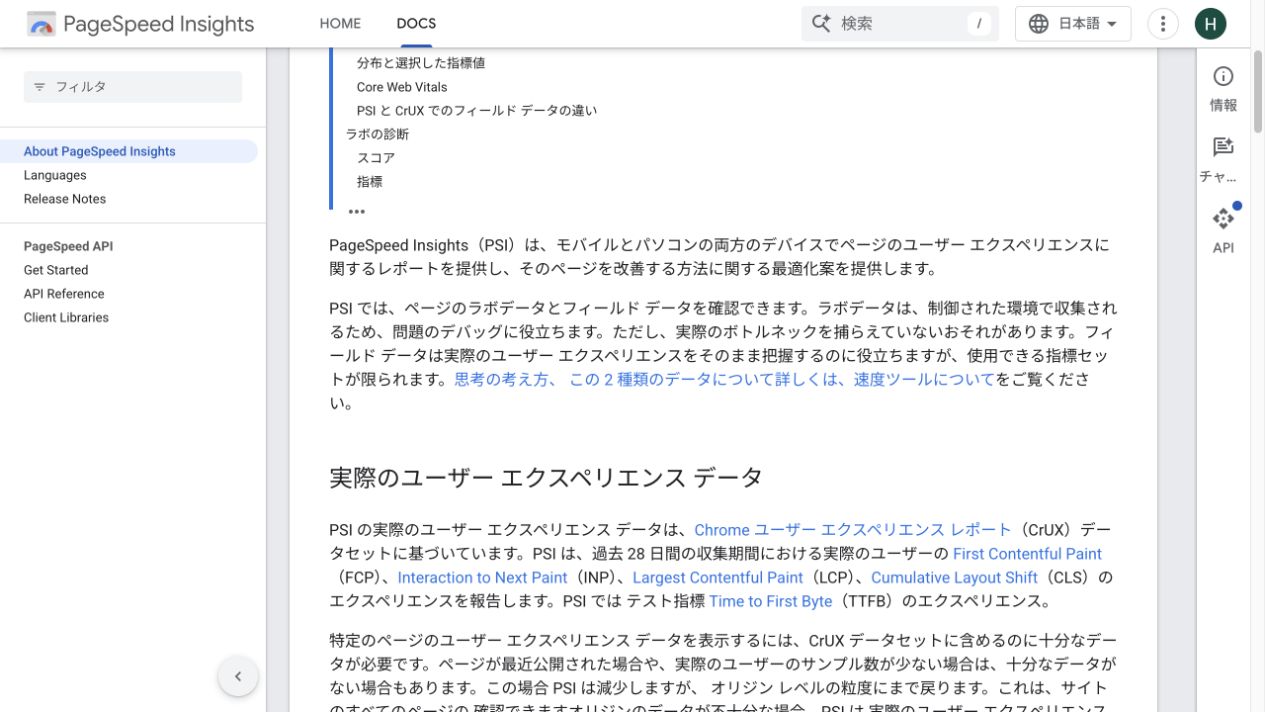Image resolution: width=1265 pixels, height=712 pixels.
Task: Jump to ラボの診断 in contents
Action: [x=377, y=134]
